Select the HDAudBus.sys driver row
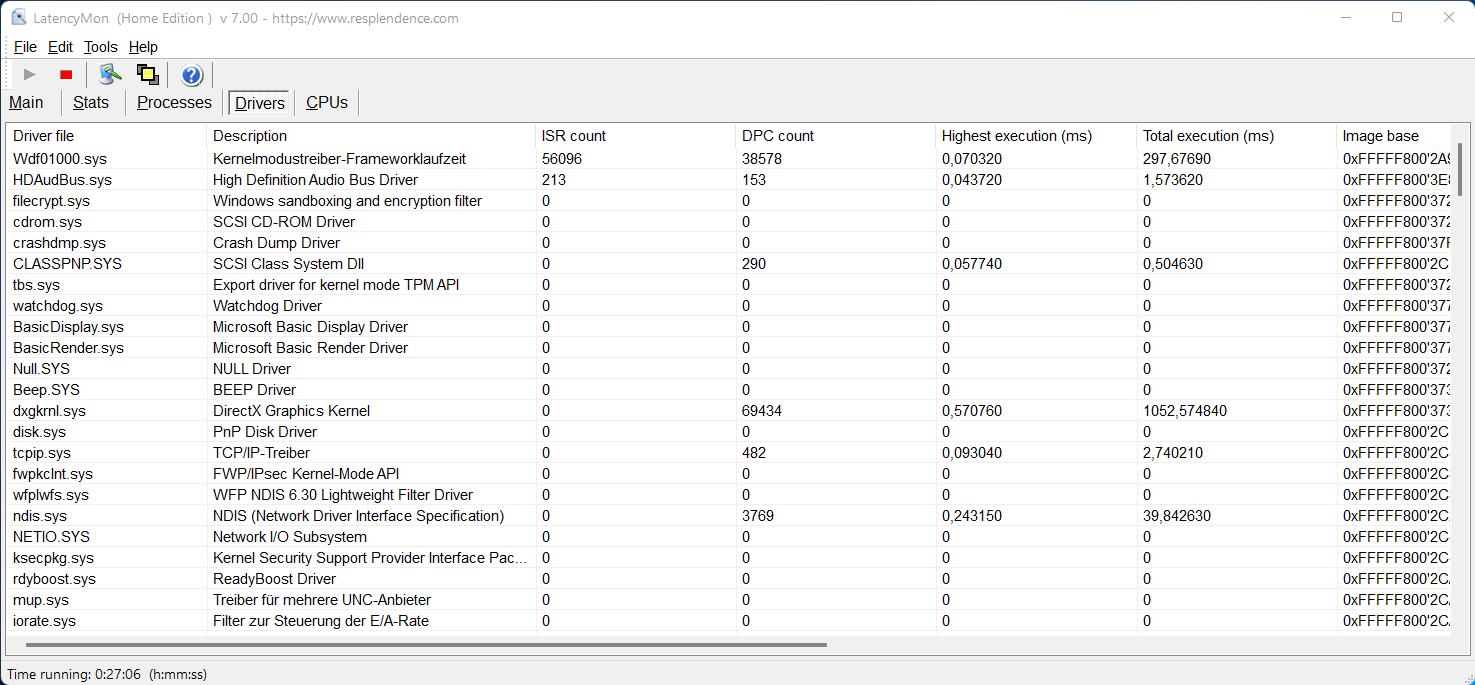 coord(729,180)
